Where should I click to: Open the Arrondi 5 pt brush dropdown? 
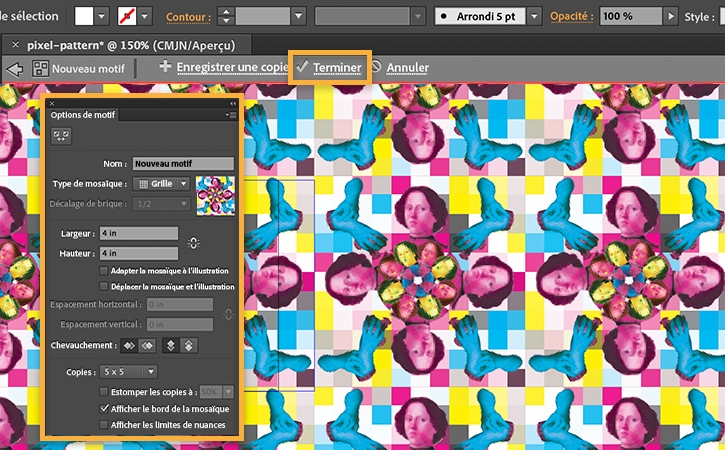534,16
